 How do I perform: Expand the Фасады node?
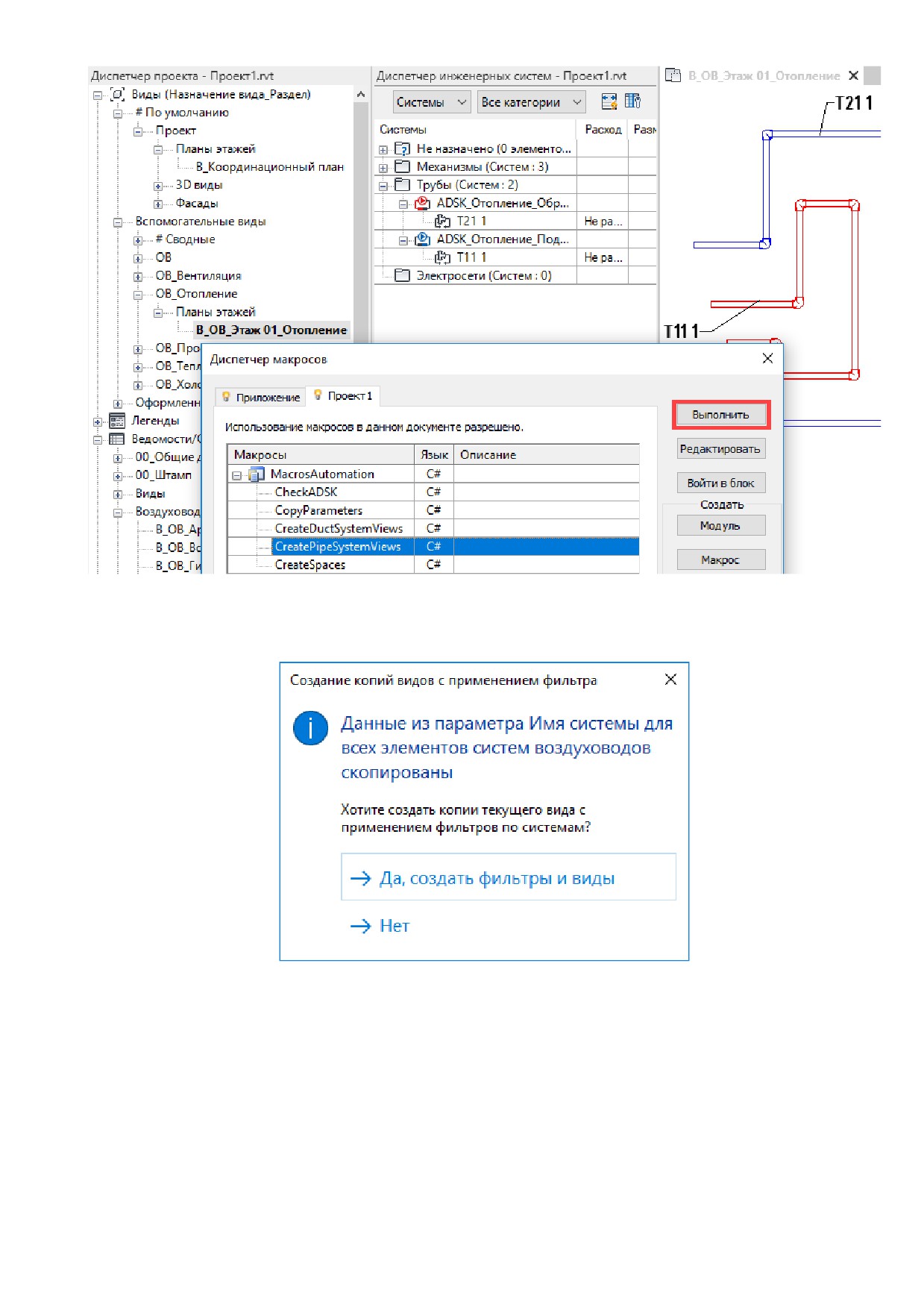pyautogui.click(x=158, y=204)
